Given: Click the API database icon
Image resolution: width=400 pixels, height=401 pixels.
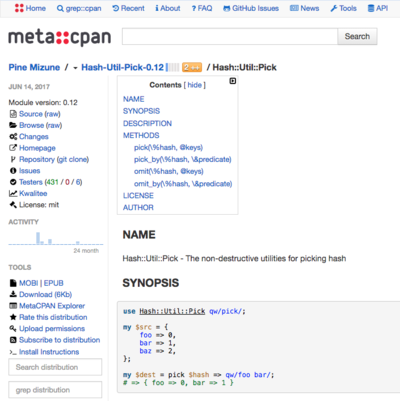Looking at the screenshot, I should [371, 8].
